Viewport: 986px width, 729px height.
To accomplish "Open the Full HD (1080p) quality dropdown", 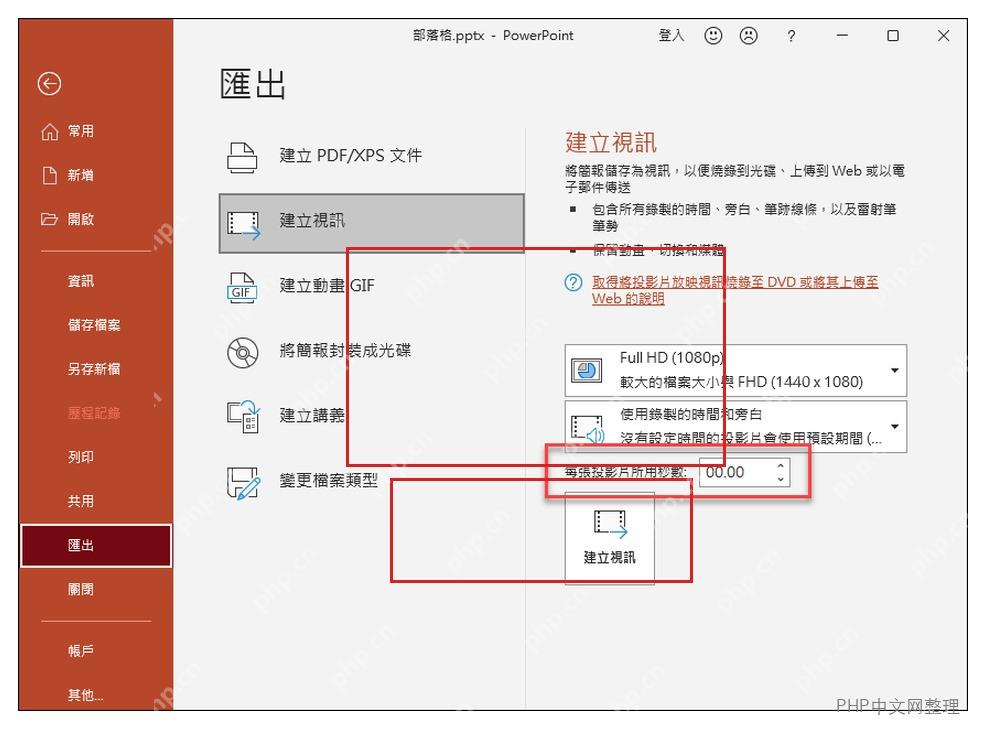I will coord(736,370).
